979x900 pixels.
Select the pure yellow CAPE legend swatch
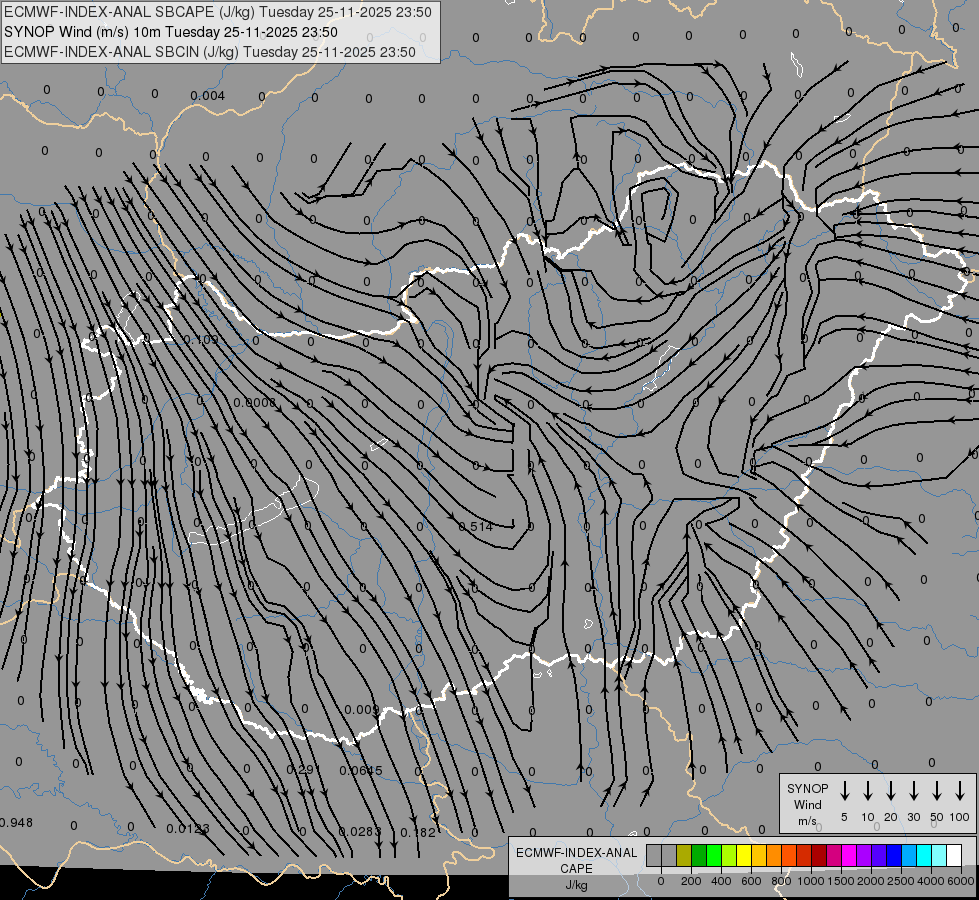744,855
